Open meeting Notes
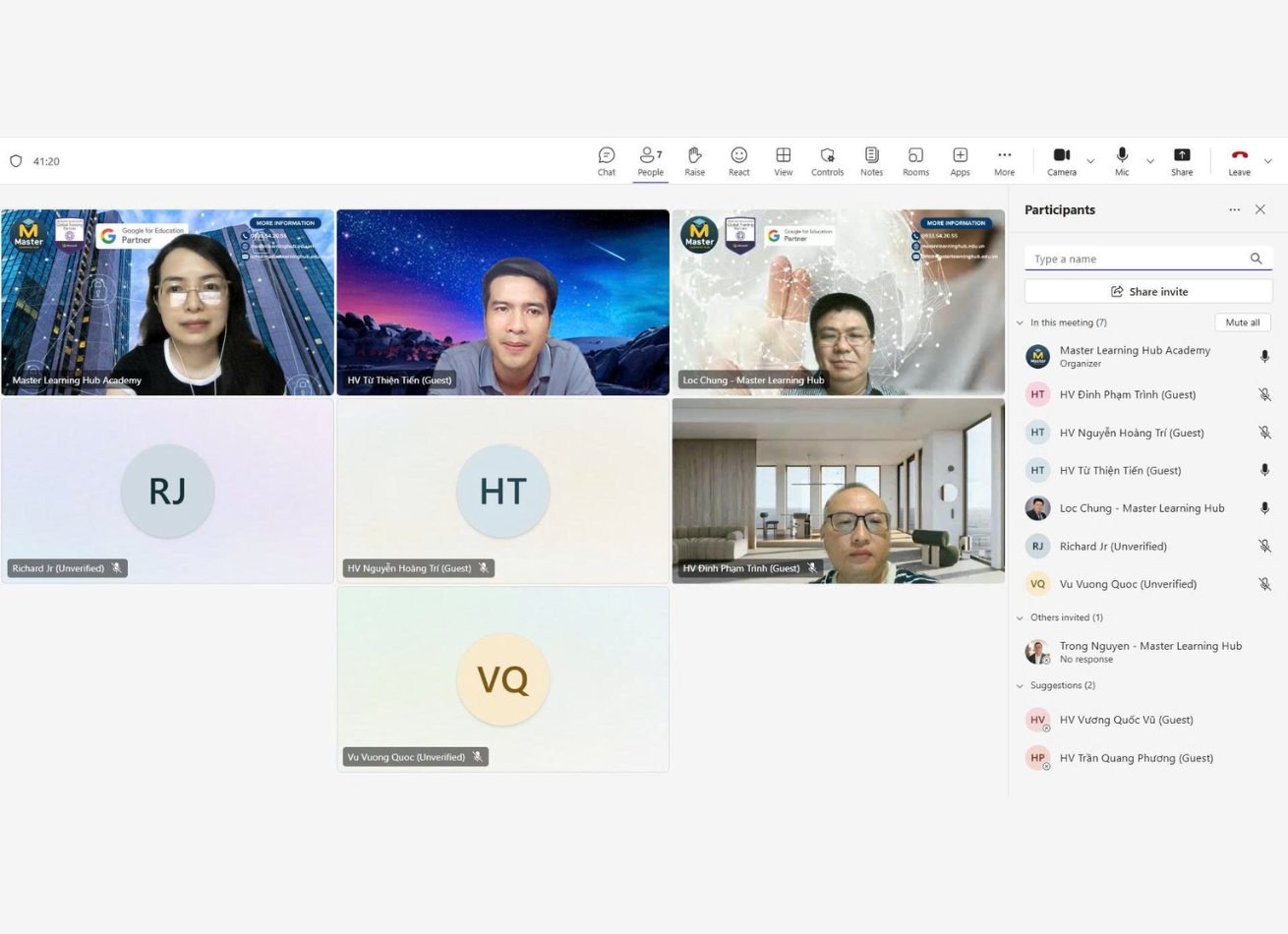 coord(871,161)
